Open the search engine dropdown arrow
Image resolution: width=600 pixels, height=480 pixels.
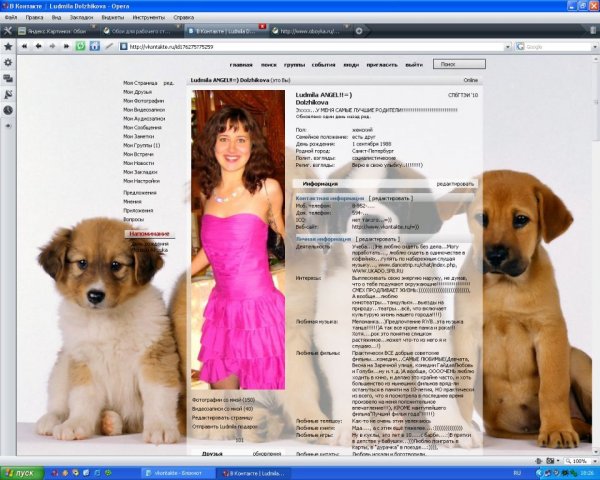point(595,47)
